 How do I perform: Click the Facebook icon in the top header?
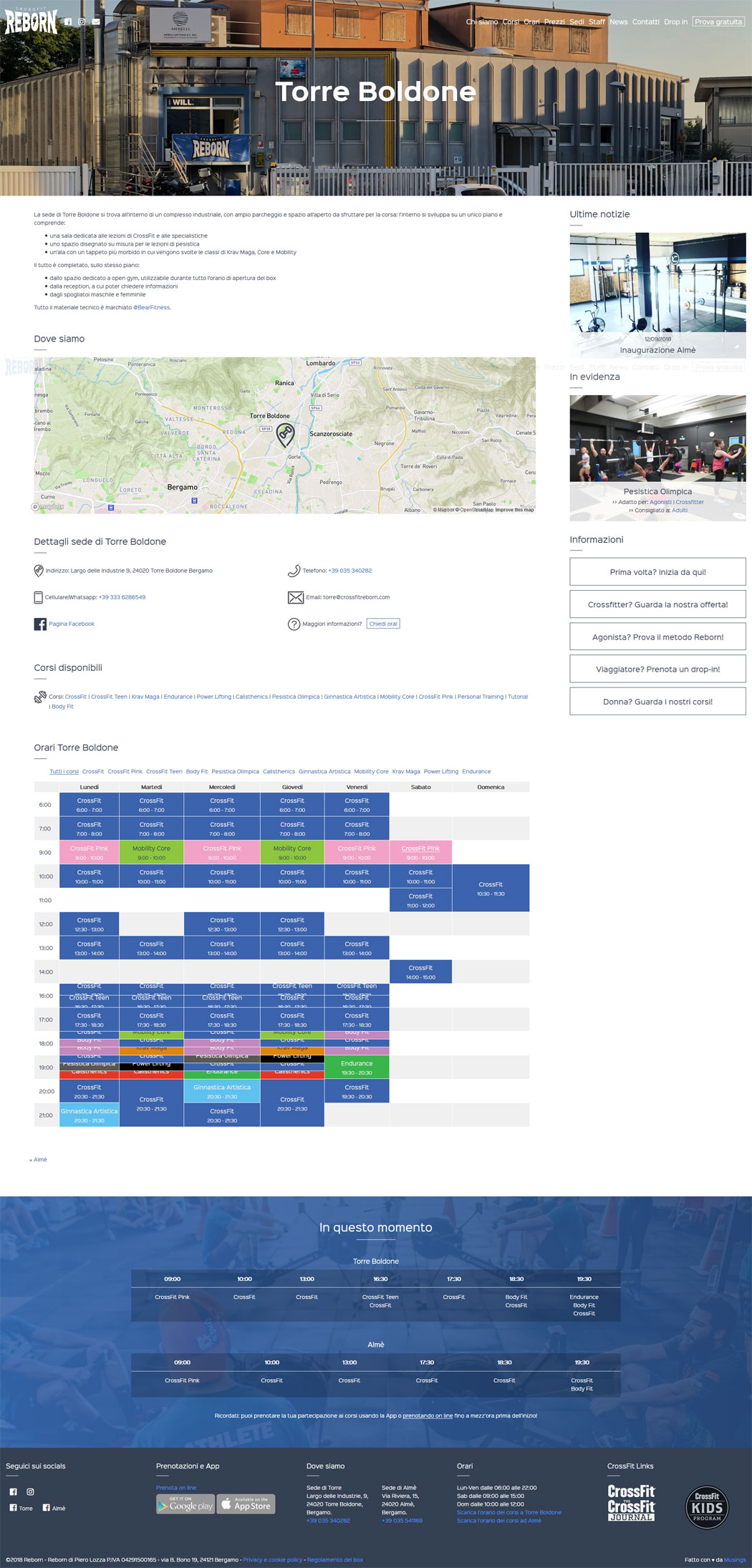(x=68, y=22)
